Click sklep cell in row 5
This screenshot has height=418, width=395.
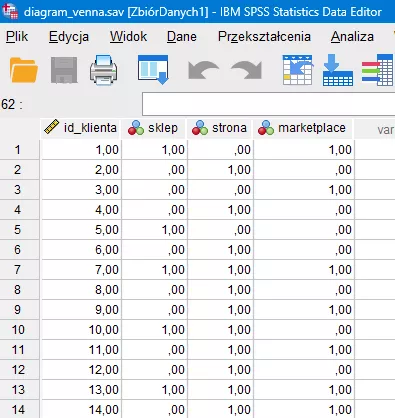coord(154,230)
